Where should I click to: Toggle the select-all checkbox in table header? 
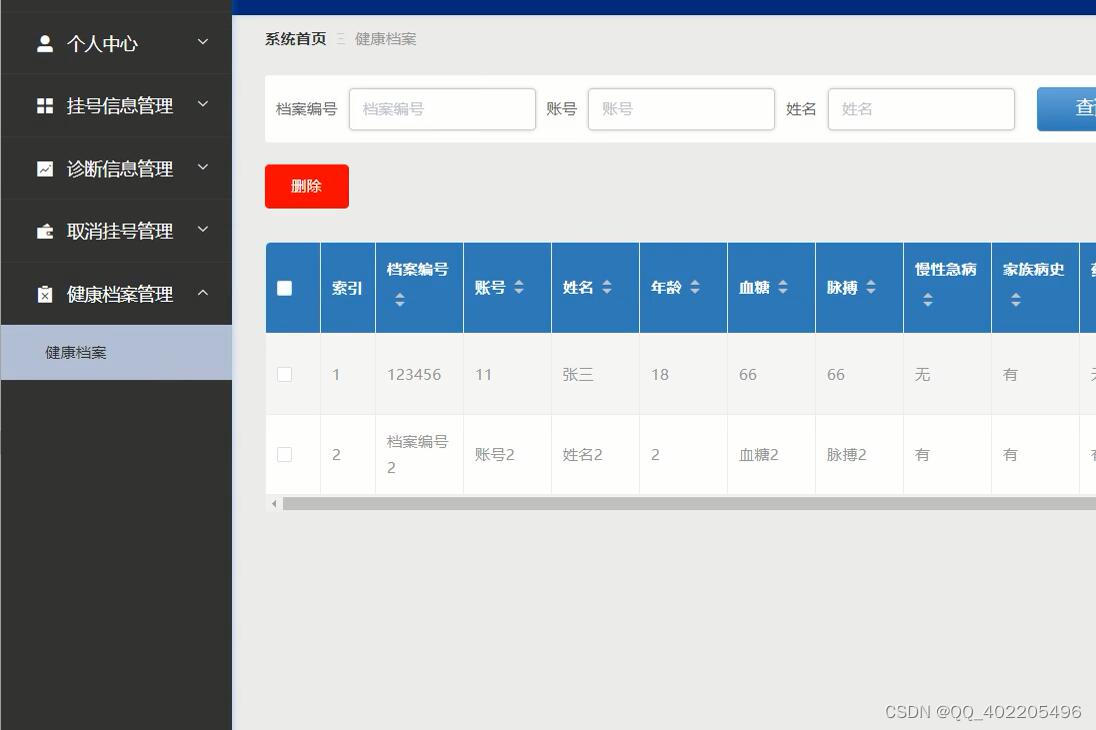coord(285,287)
